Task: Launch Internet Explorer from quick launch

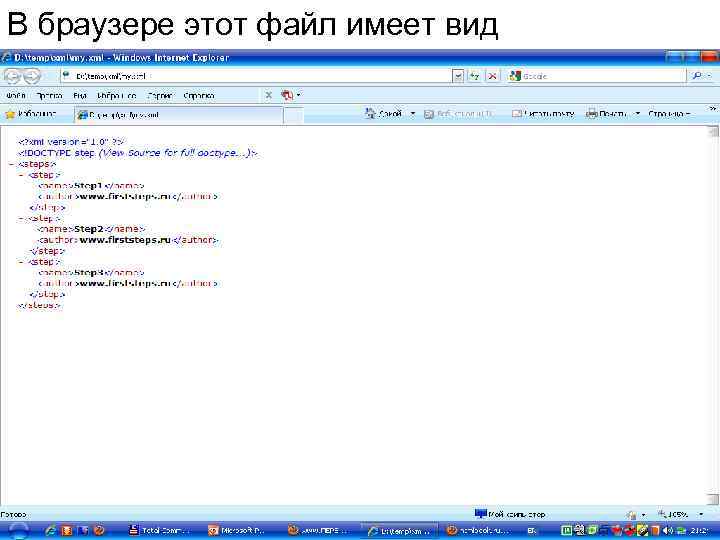Action: (x=51, y=531)
